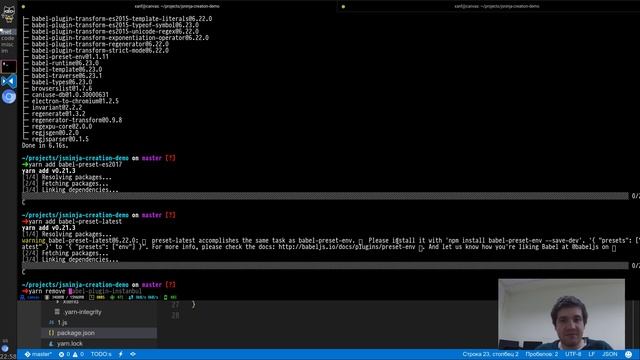
Task: Click the webcam video overlay
Action: coord(561,314)
